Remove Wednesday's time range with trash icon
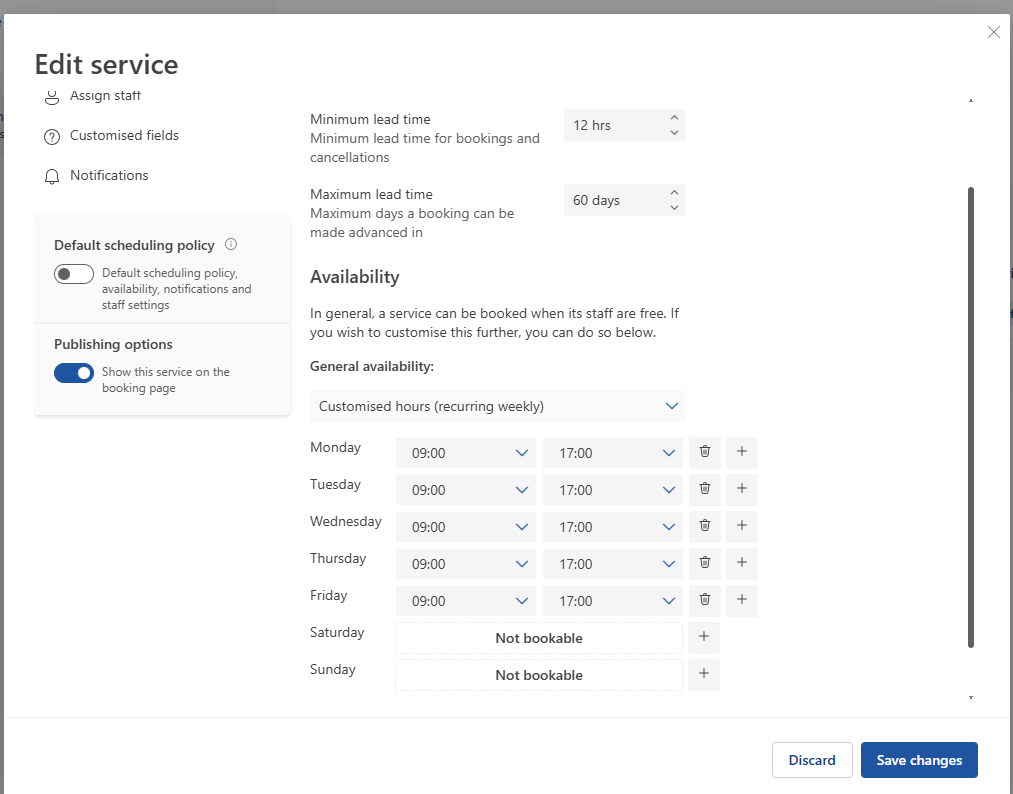1013x794 pixels. [x=705, y=526]
